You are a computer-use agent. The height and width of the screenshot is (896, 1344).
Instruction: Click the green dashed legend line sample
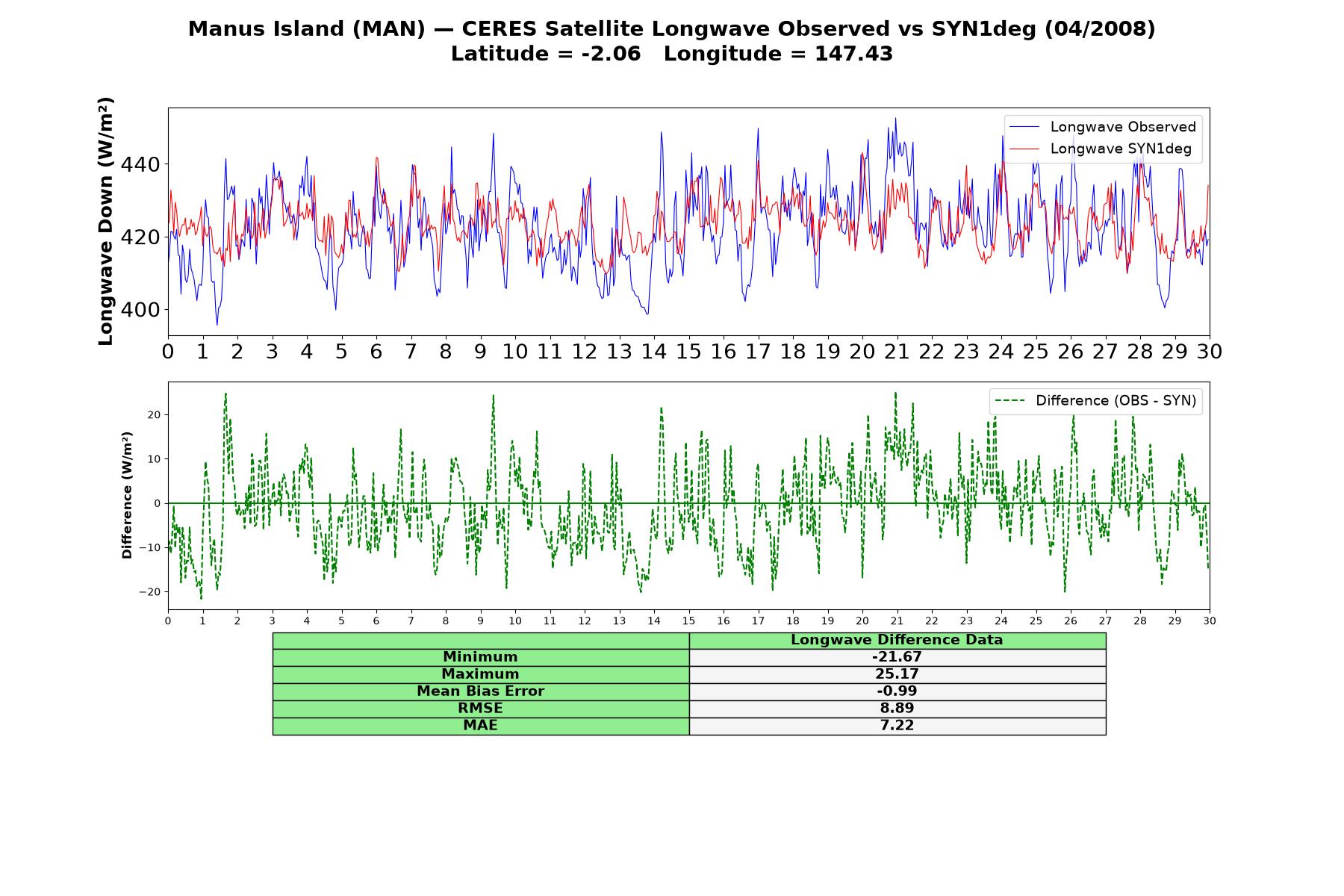click(x=1009, y=401)
